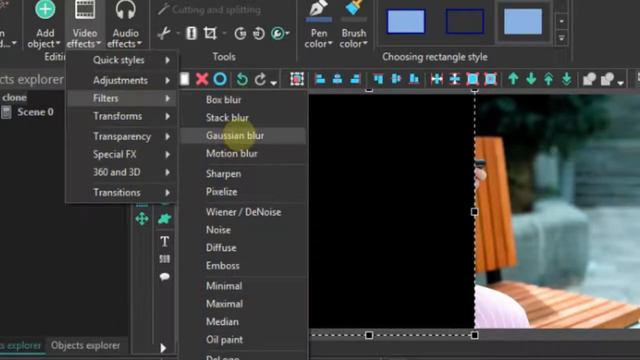
Task: Rotate 90 degrees clockwise icon
Action: point(240,33)
